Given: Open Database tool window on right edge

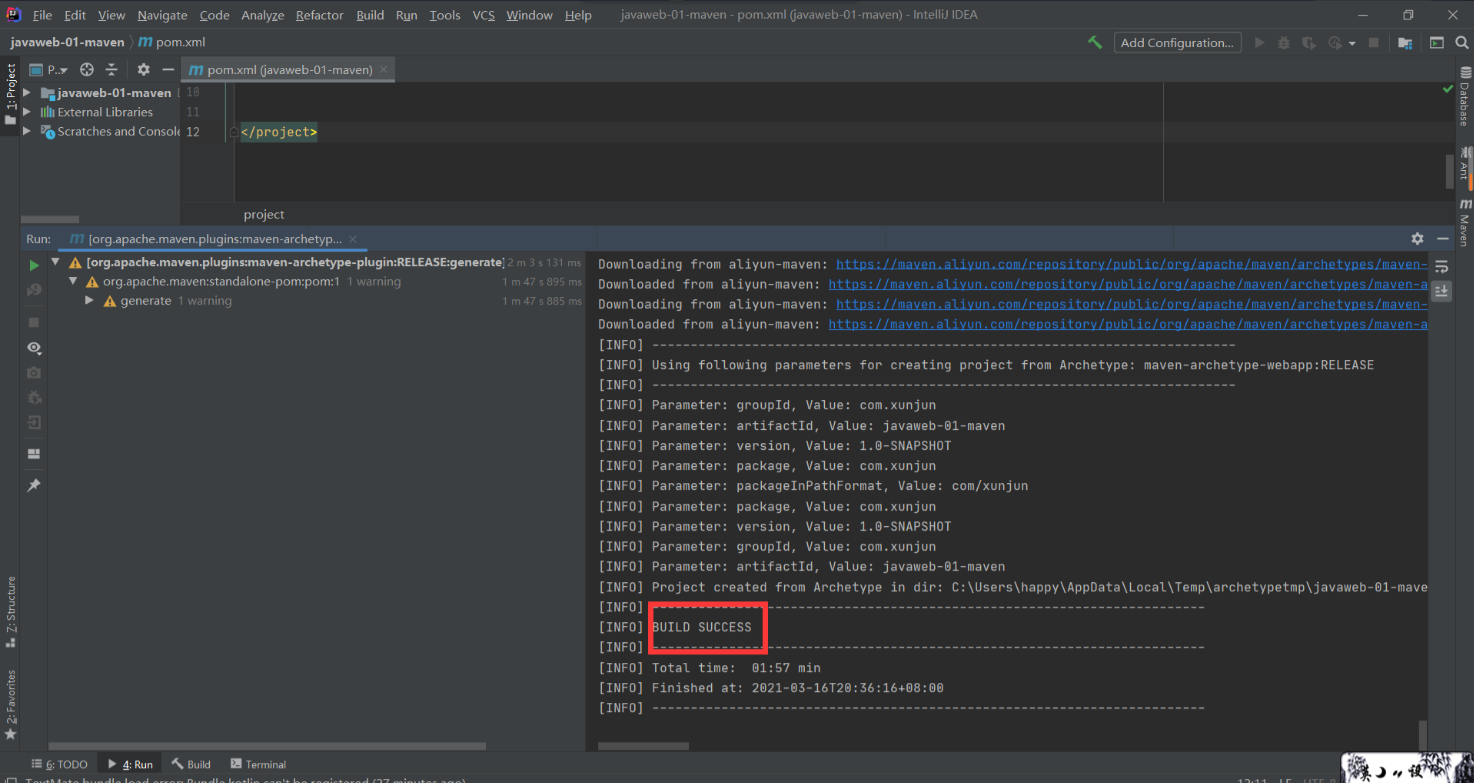Looking at the screenshot, I should [x=1465, y=96].
